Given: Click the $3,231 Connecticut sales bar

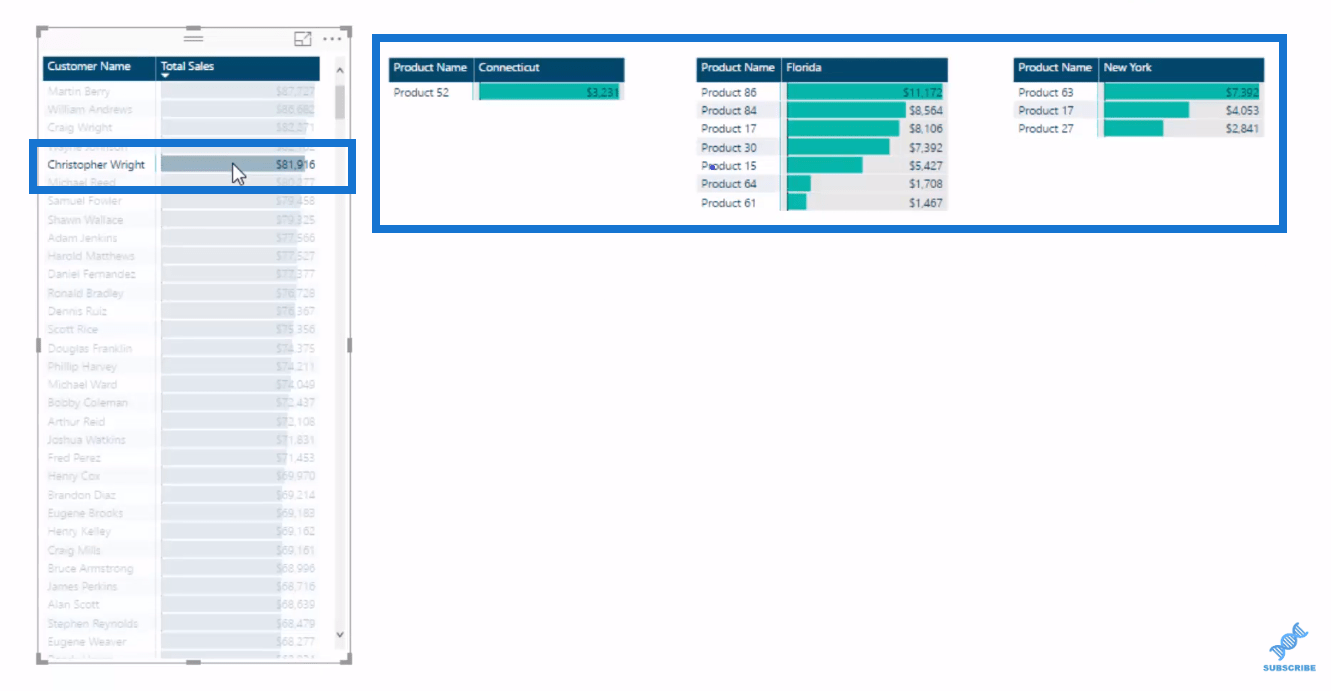Looking at the screenshot, I should [549, 92].
